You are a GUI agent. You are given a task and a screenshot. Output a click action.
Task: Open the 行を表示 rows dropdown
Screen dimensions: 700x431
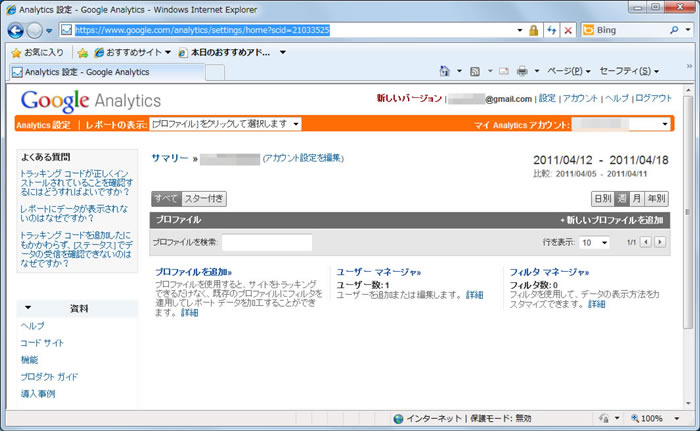(594, 243)
